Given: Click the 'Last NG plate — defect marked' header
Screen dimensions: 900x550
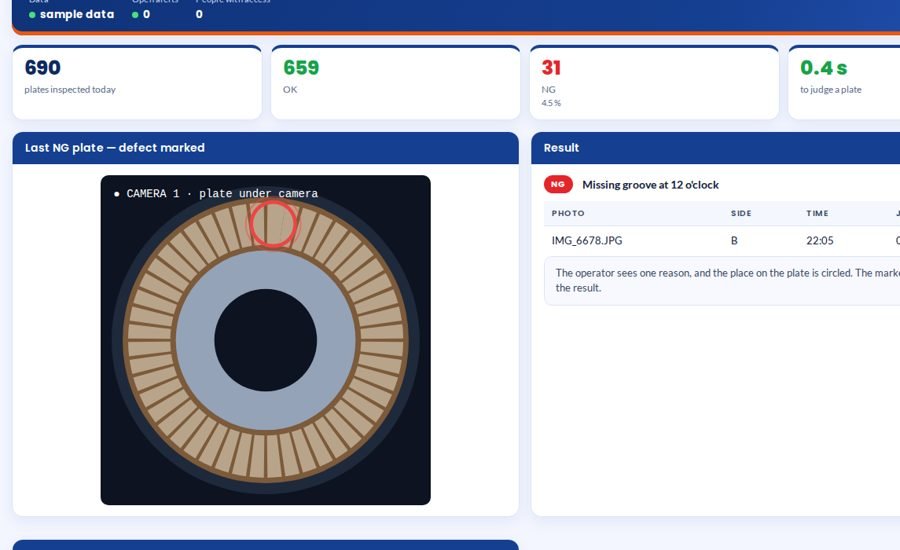Looking at the screenshot, I should point(265,148).
